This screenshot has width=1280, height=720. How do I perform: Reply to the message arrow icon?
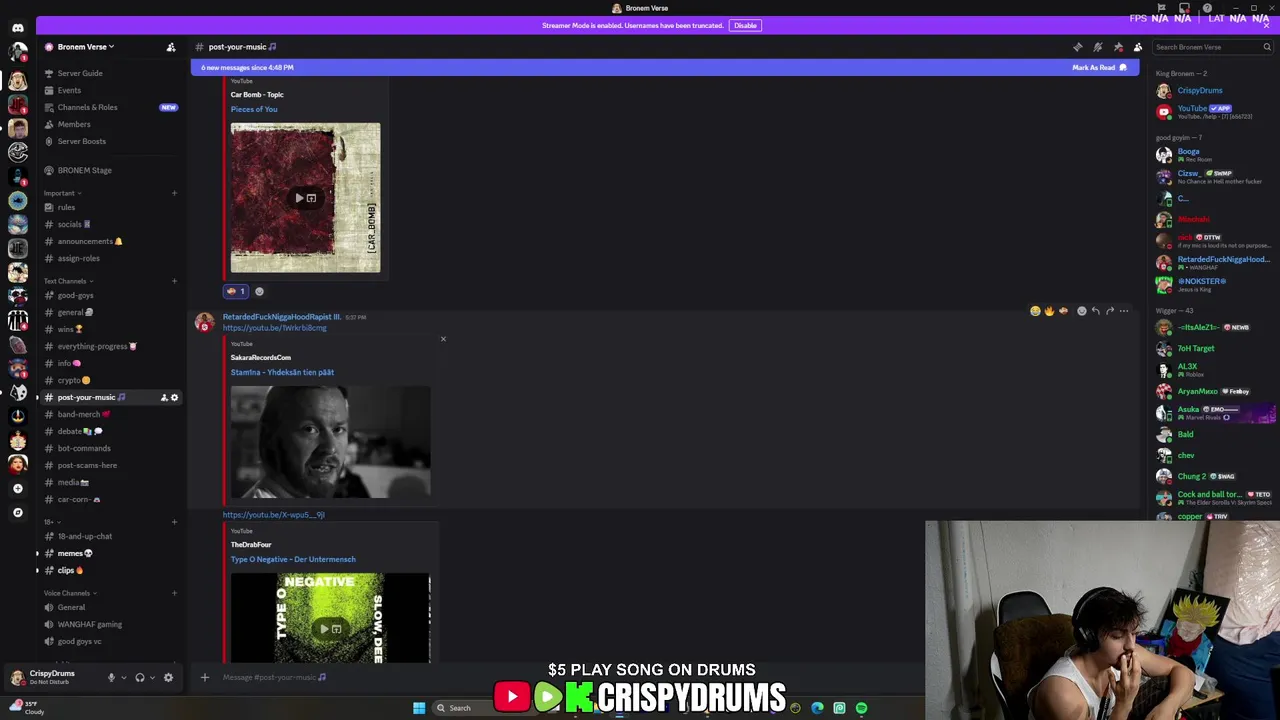(x=1096, y=311)
